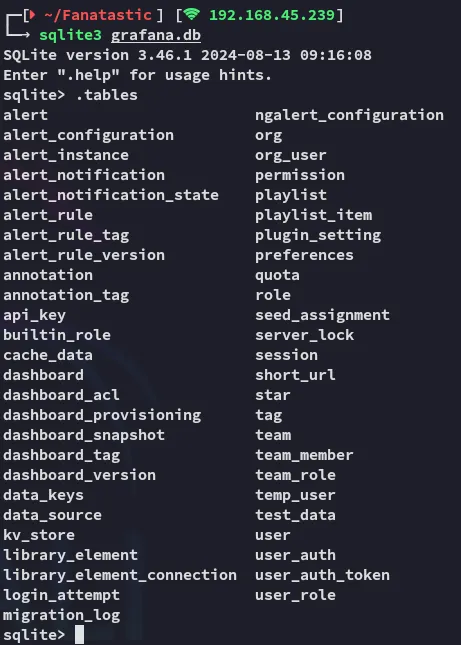Click the prompt arrow before sqlite3 command
461x645 pixels.
click(x=17, y=30)
